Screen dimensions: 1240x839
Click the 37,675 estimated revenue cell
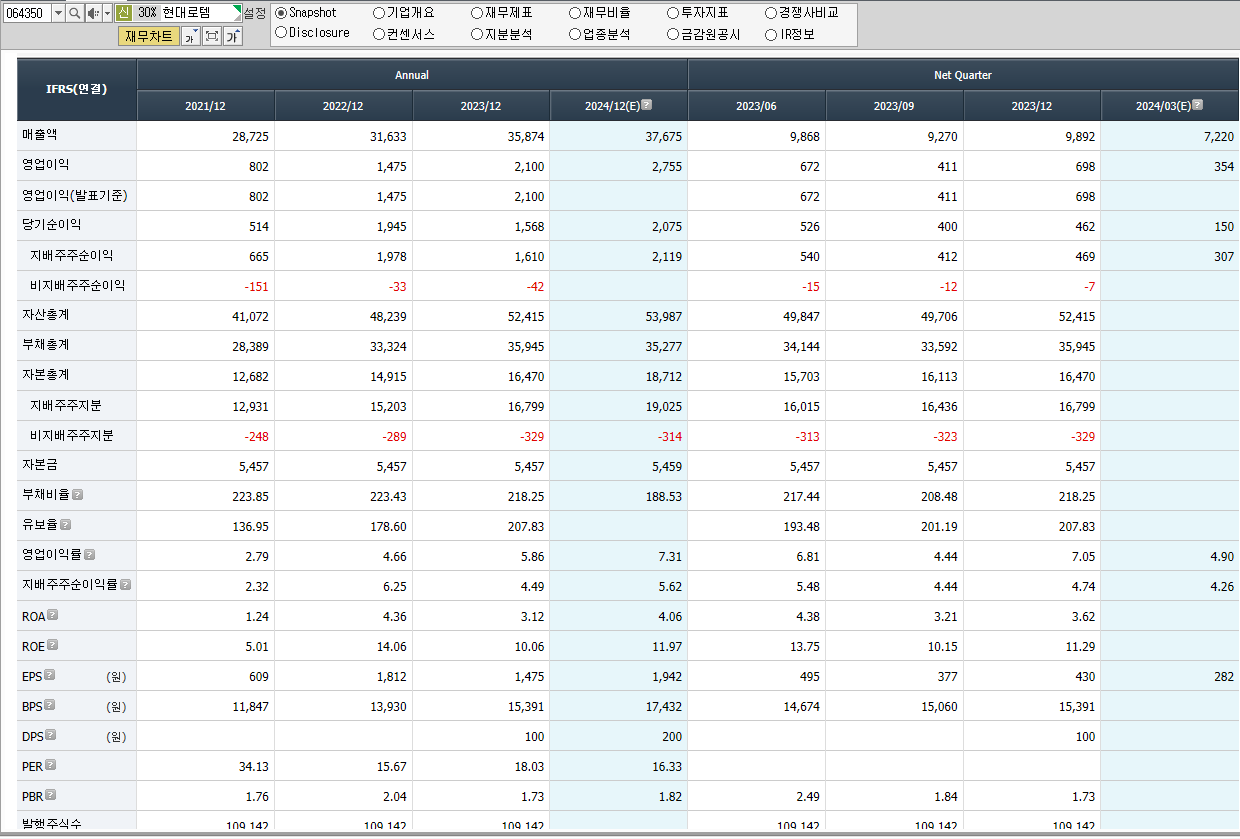coord(619,136)
